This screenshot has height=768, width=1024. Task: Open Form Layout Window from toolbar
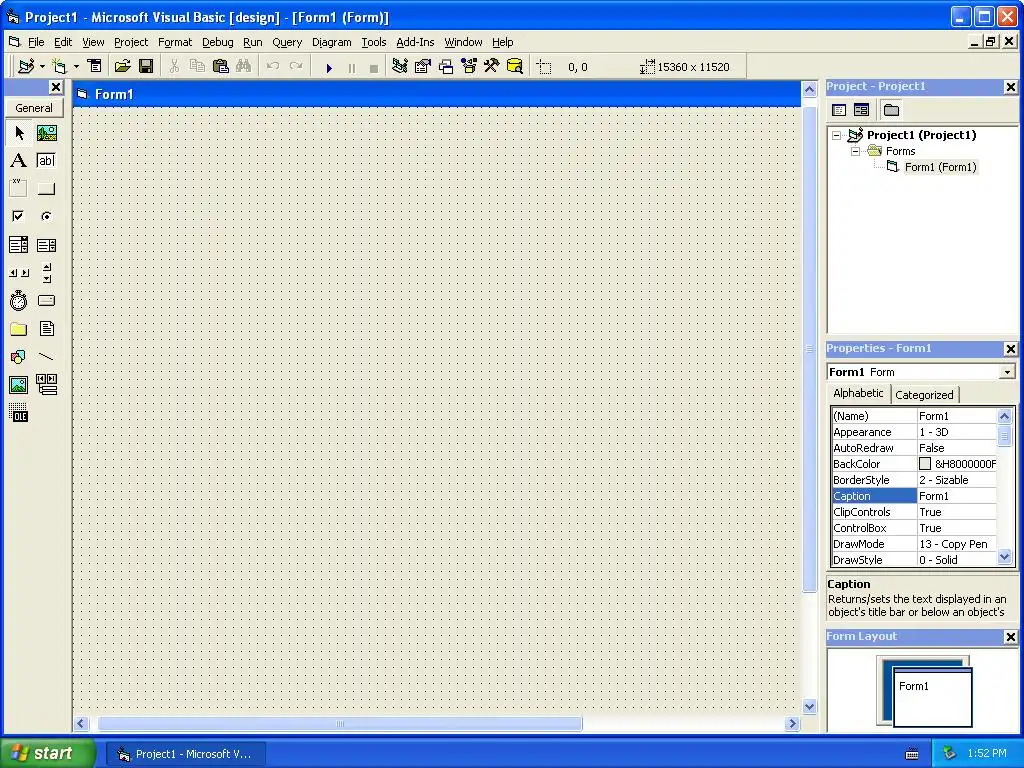[446, 66]
